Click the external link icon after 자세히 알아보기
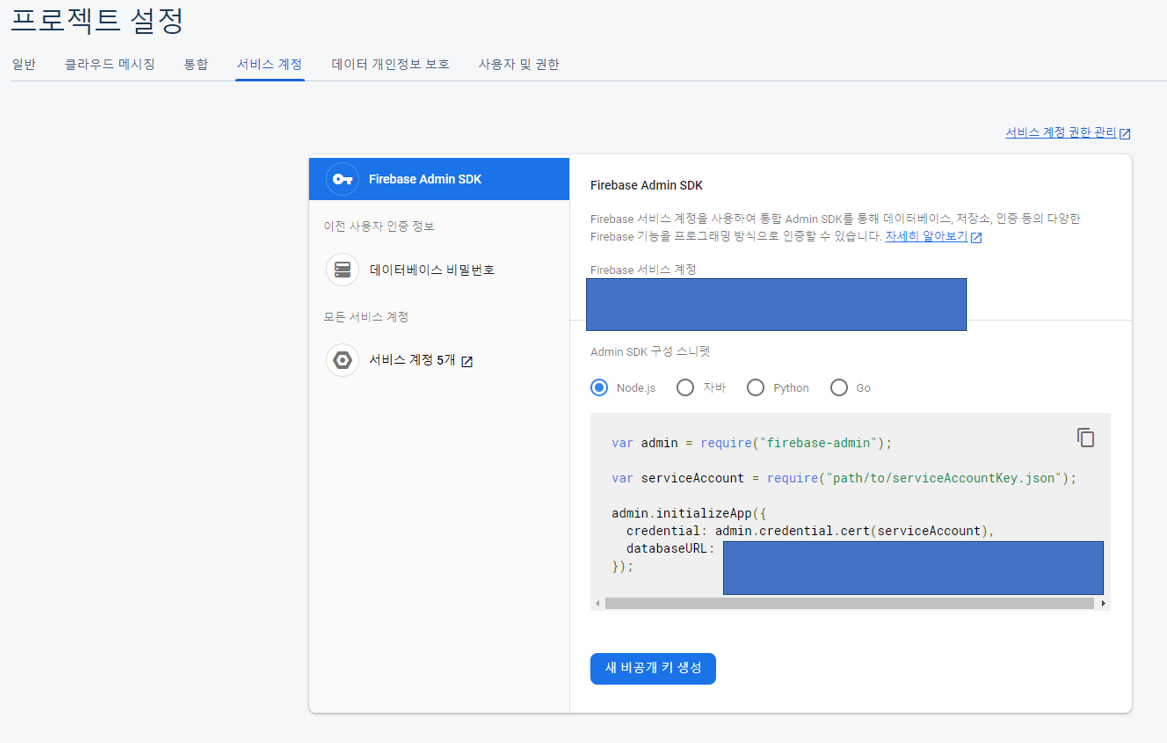This screenshot has width=1167, height=743. pyautogui.click(x=976, y=237)
